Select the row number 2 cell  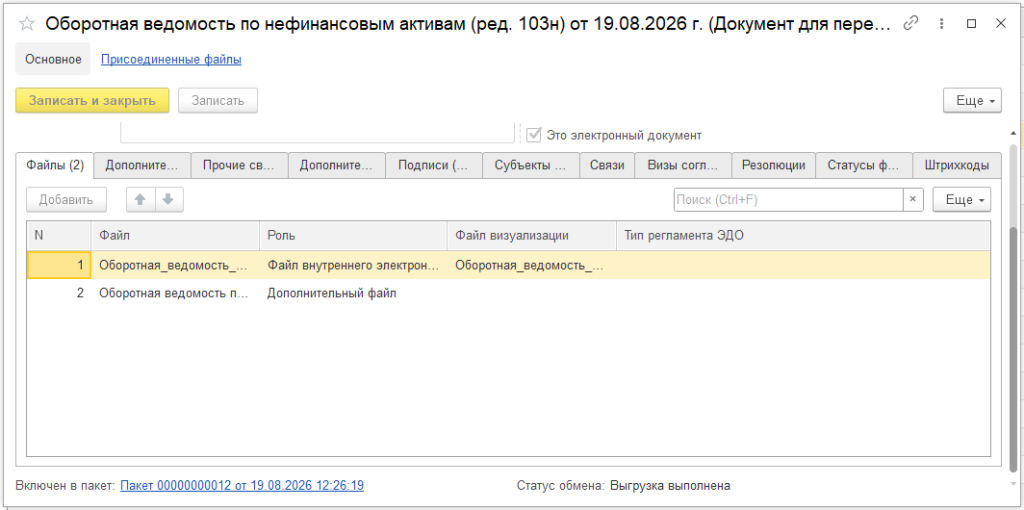(x=59, y=293)
